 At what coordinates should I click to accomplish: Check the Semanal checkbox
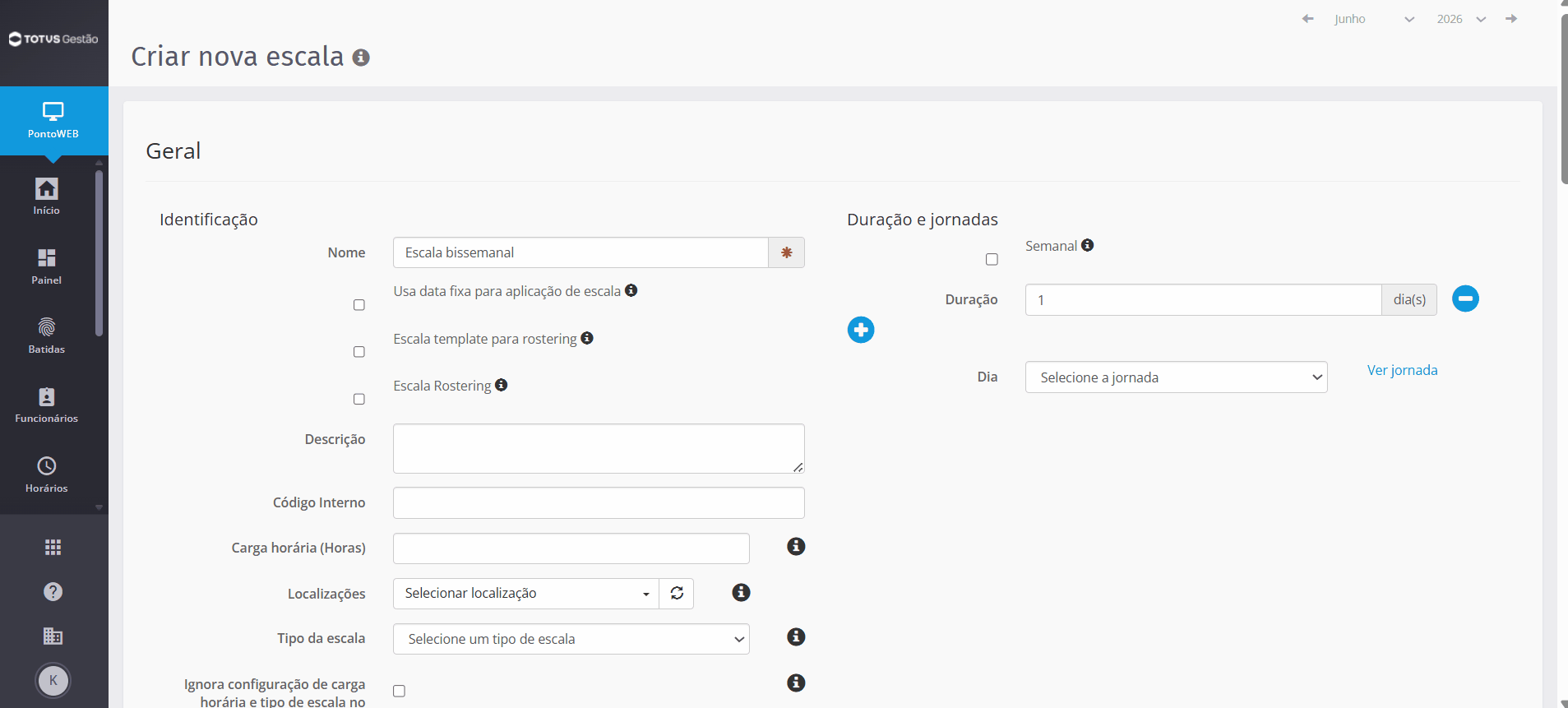(x=992, y=260)
